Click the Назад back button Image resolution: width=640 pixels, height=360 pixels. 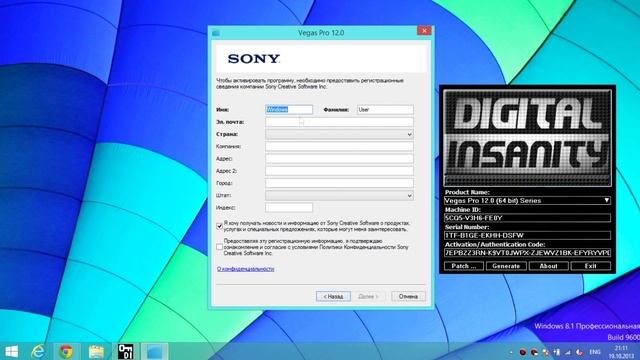333,296
